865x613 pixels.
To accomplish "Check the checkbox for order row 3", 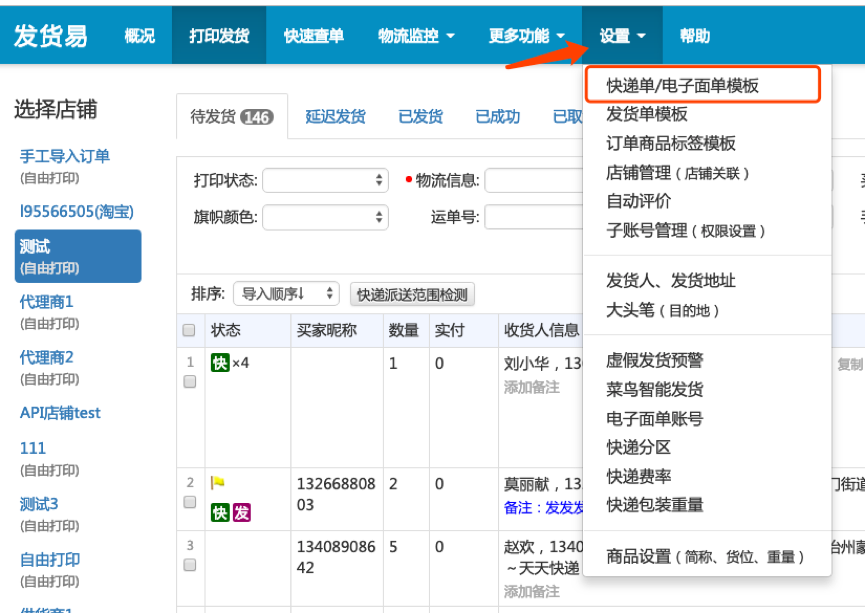I will [x=190, y=565].
